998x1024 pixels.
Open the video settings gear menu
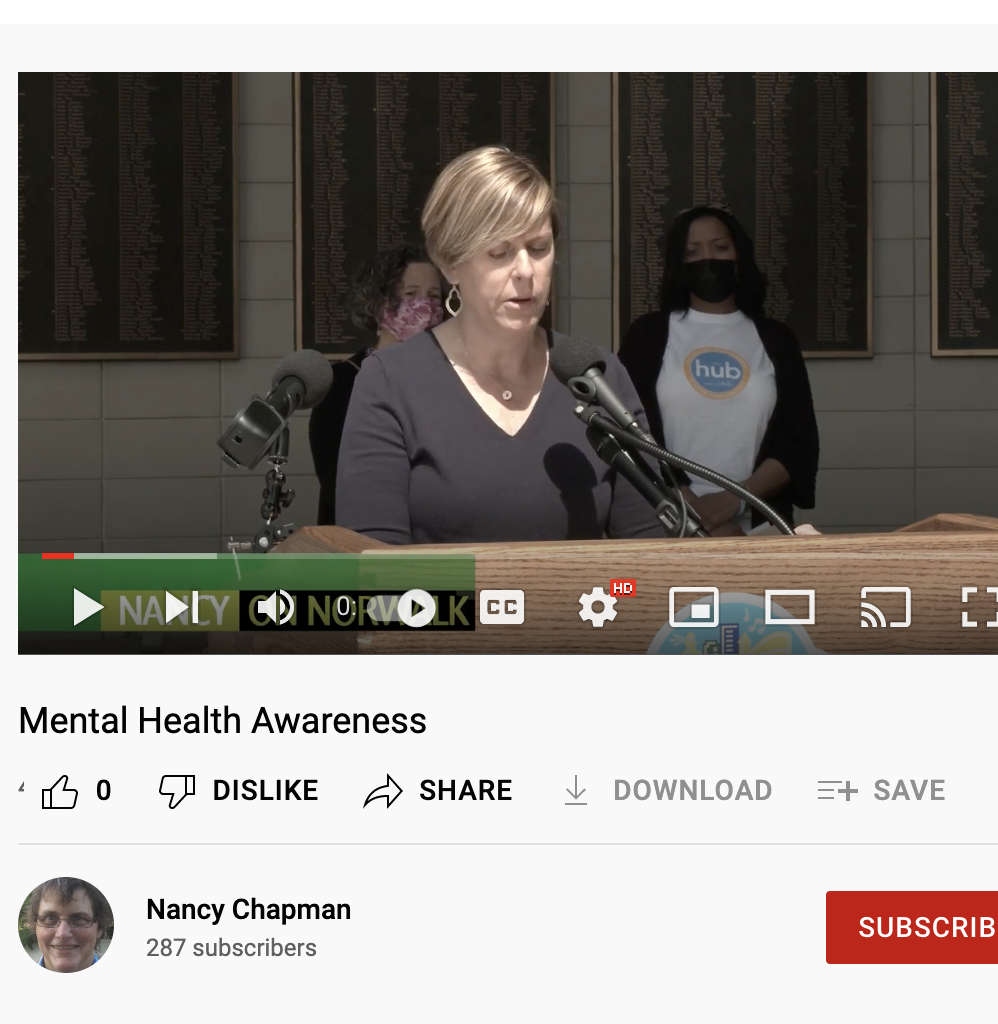[x=598, y=607]
